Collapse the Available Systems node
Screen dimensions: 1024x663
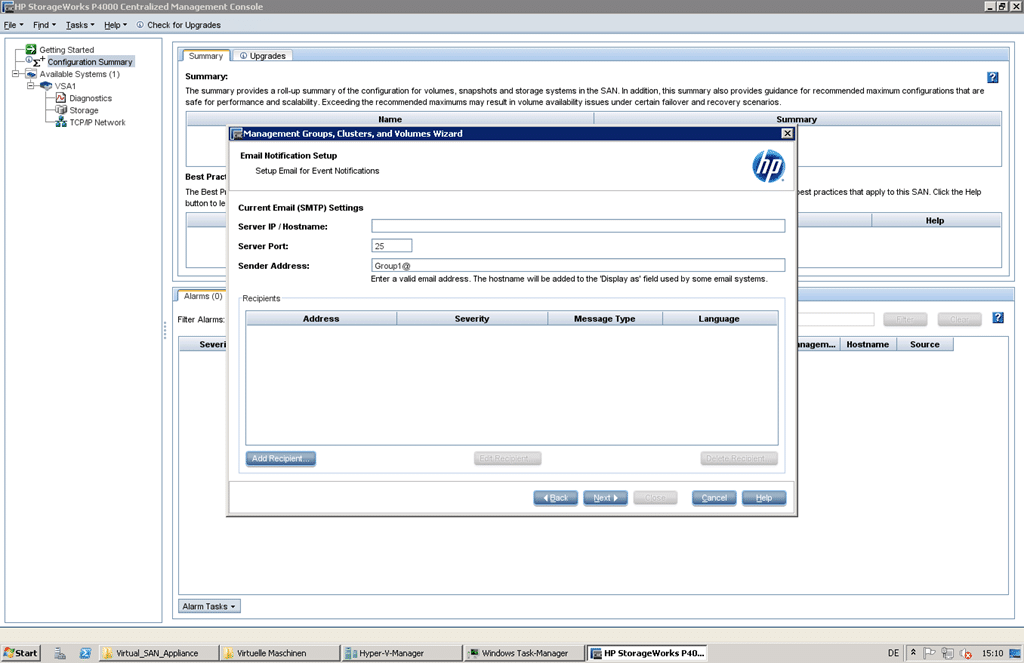pyautogui.click(x=16, y=74)
